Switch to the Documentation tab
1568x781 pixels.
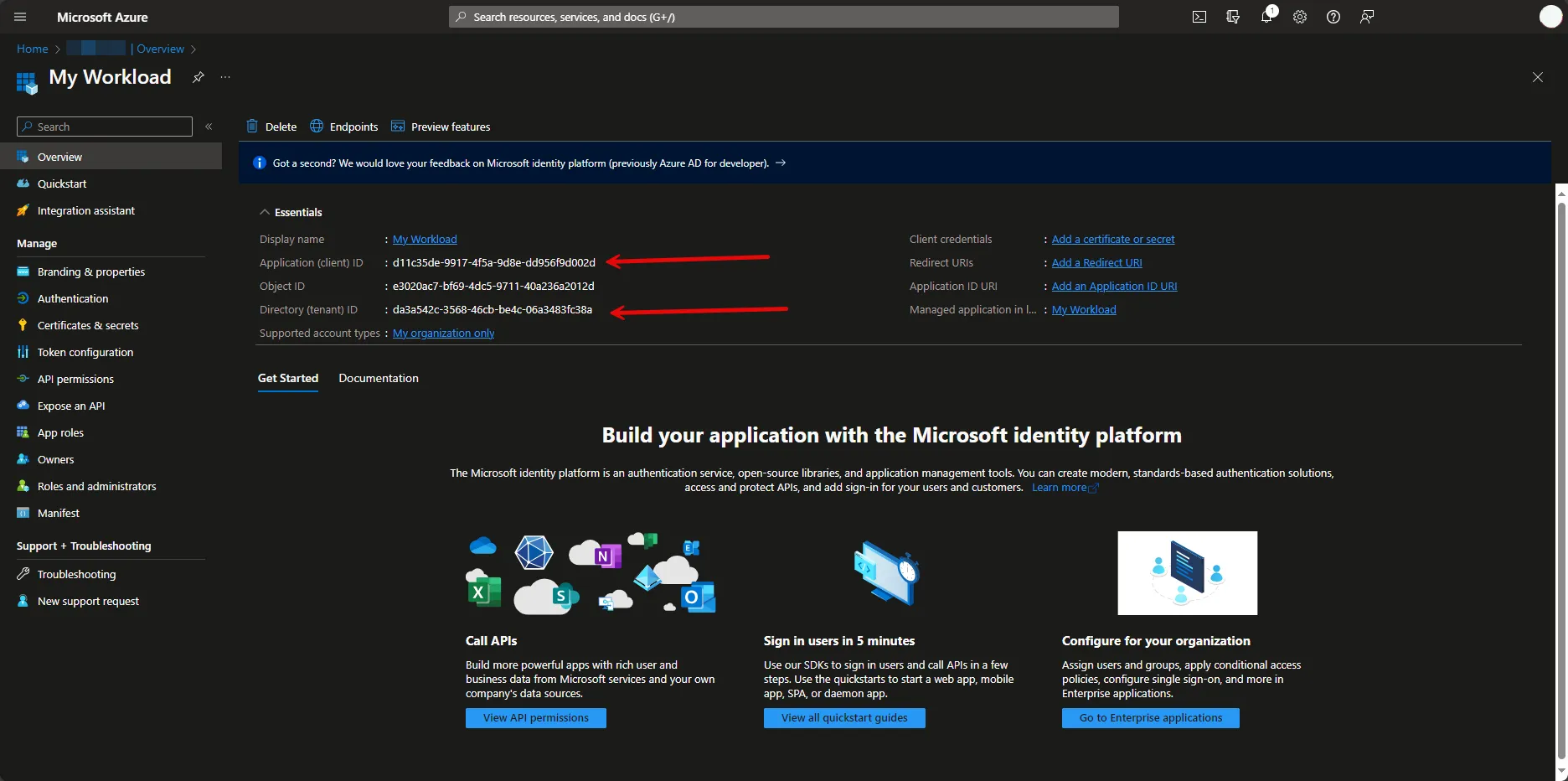click(x=379, y=378)
